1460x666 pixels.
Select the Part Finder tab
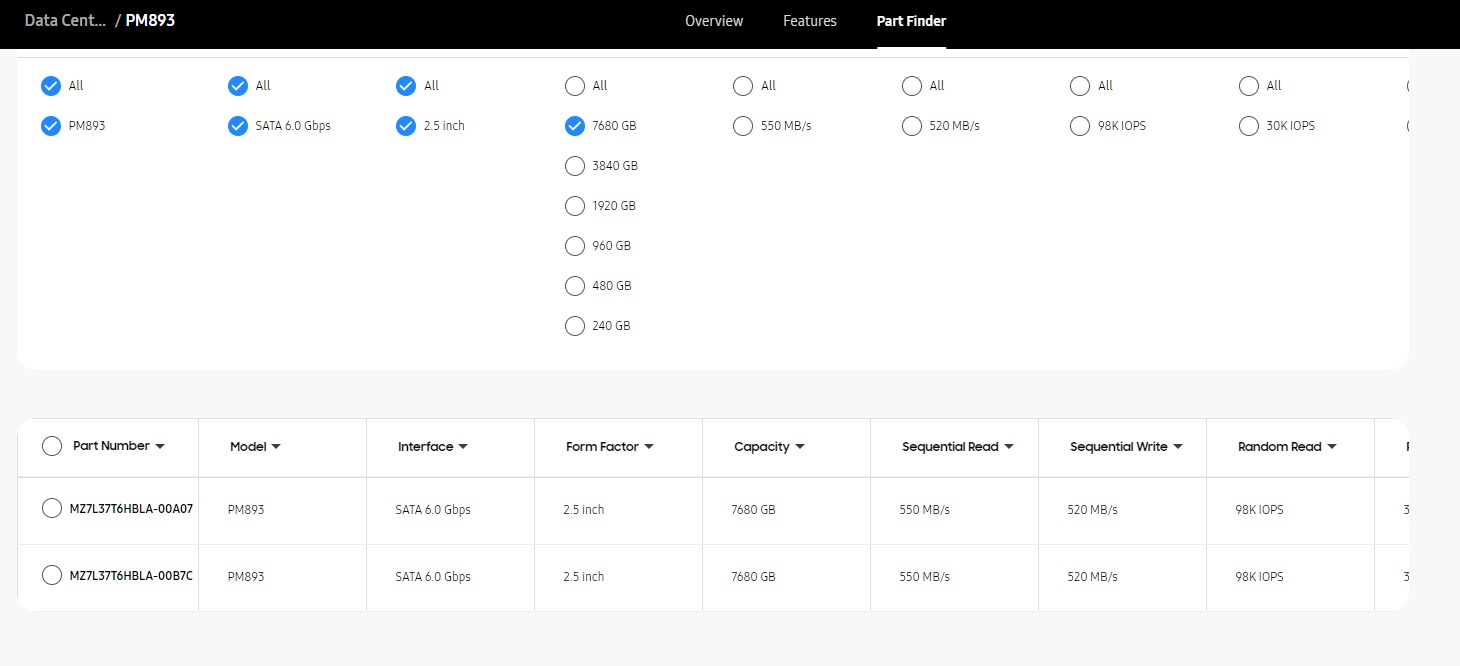[x=911, y=21]
